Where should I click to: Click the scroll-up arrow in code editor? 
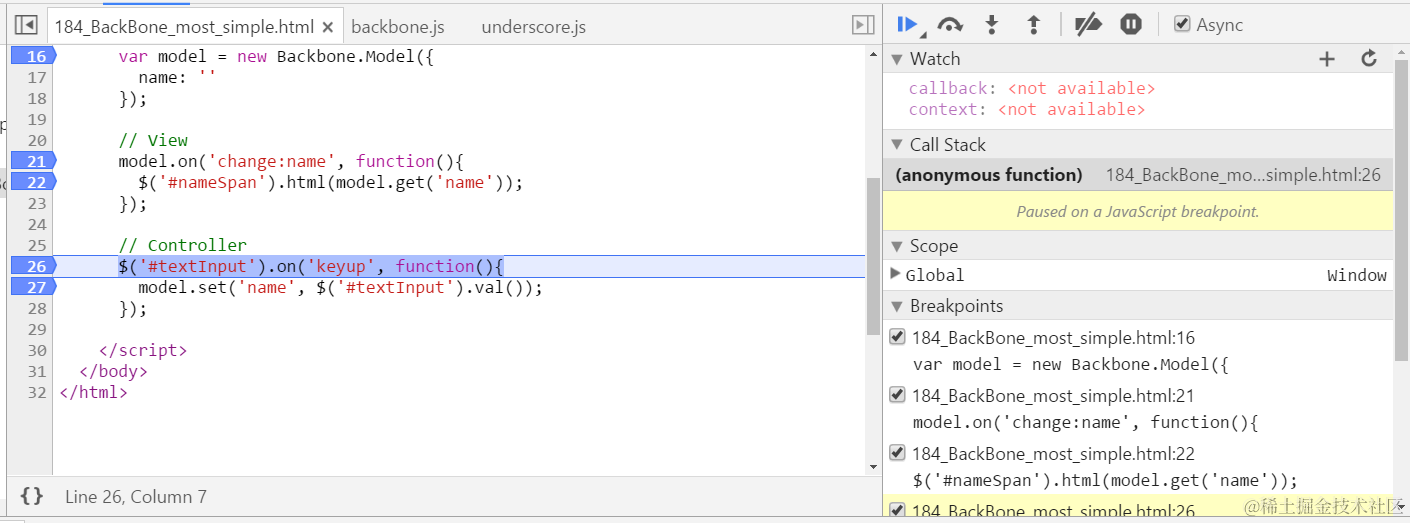(x=873, y=54)
